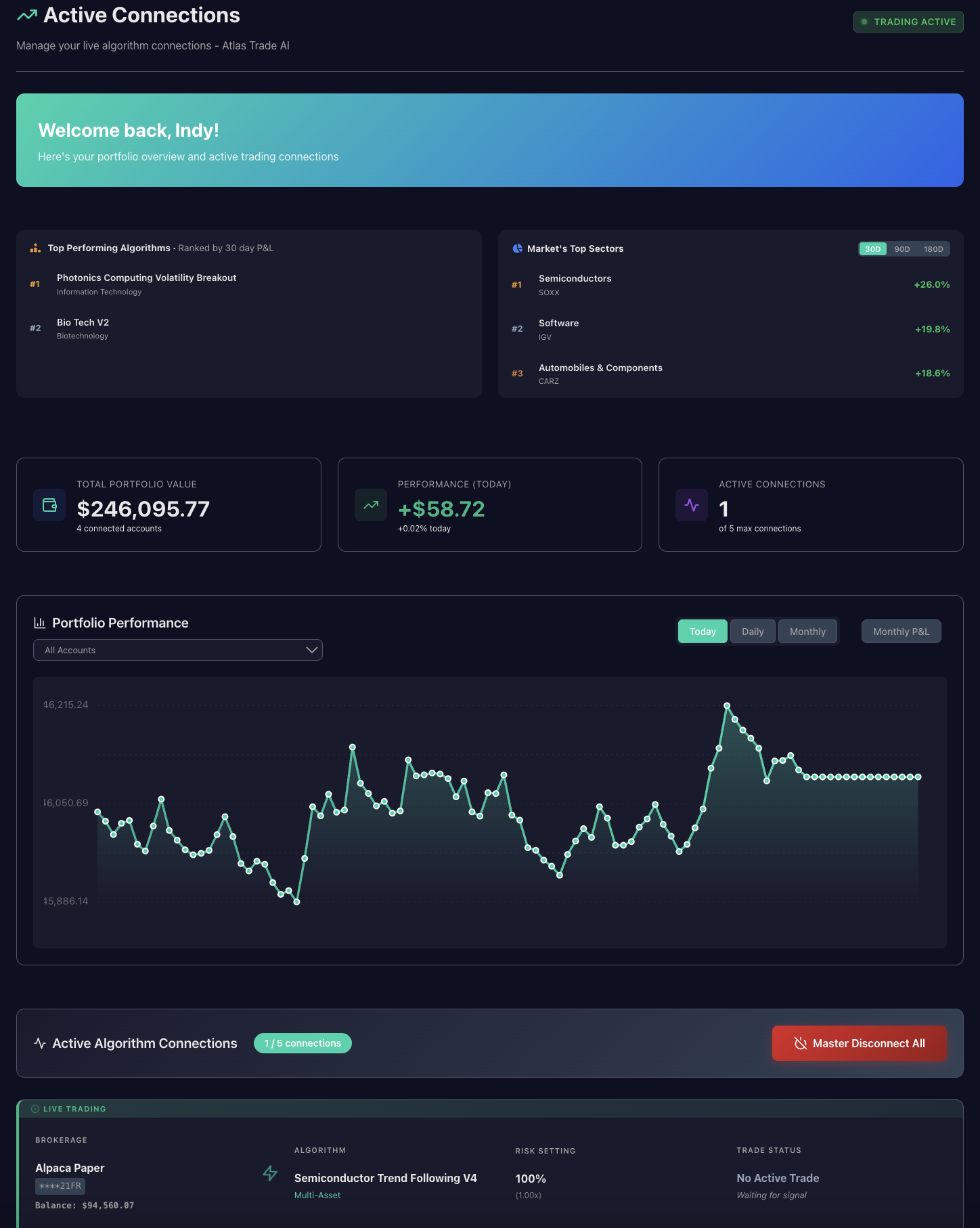Switch chart to Monthly view
The image size is (980, 1228).
[807, 632]
